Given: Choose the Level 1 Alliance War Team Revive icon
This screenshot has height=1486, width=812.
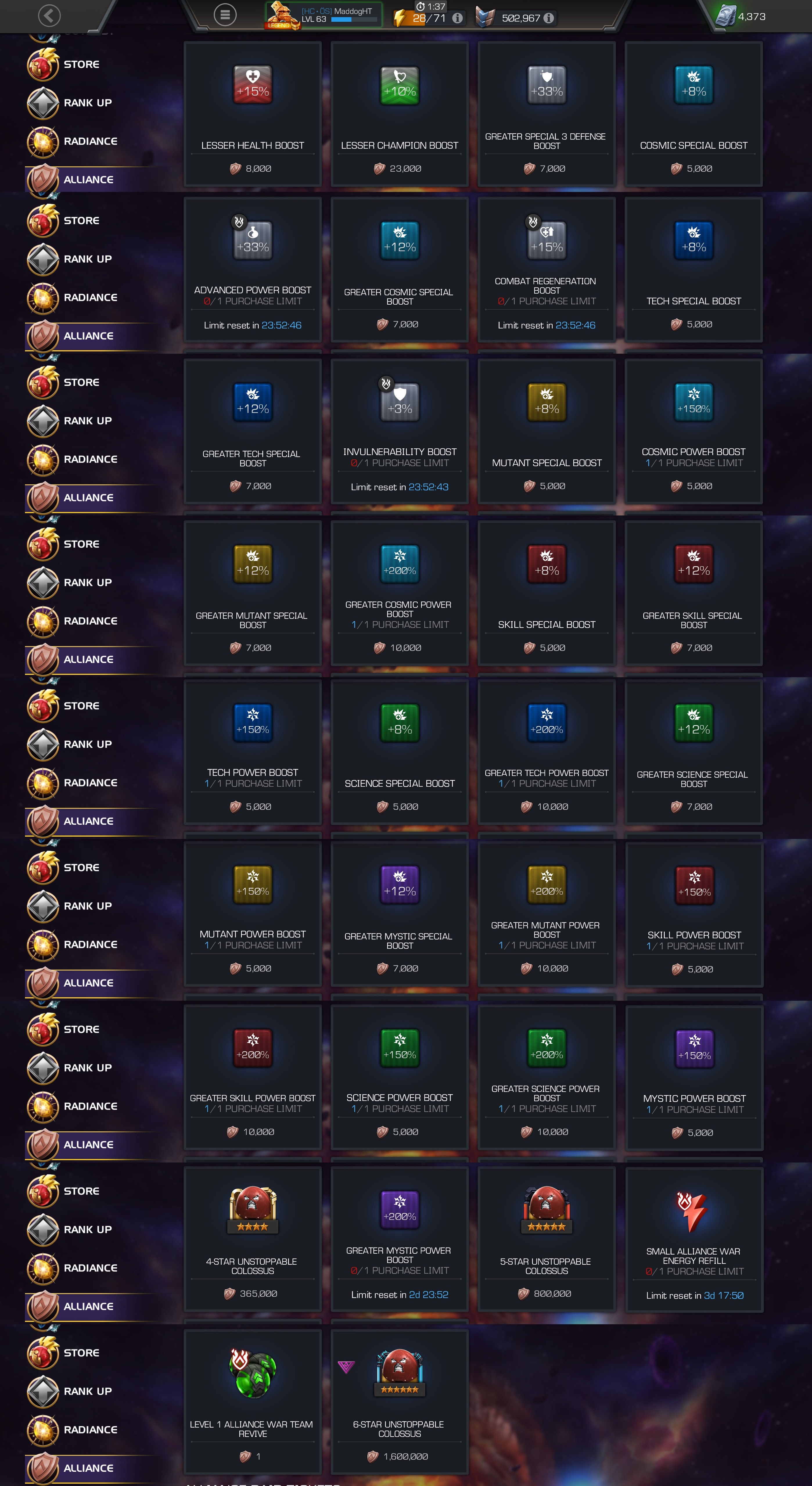Looking at the screenshot, I should click(x=253, y=1374).
